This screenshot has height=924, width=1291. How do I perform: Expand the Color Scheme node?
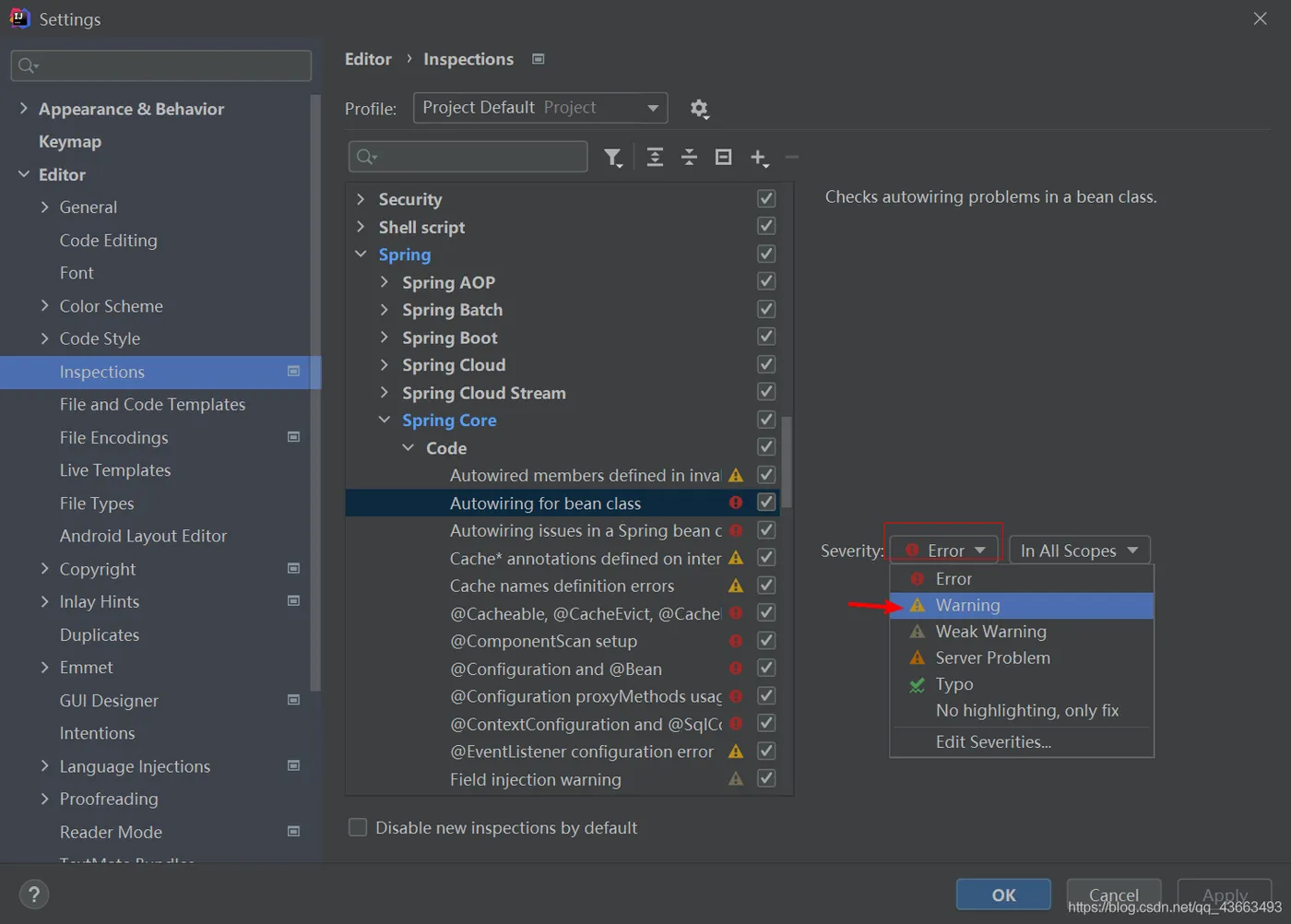(x=44, y=305)
